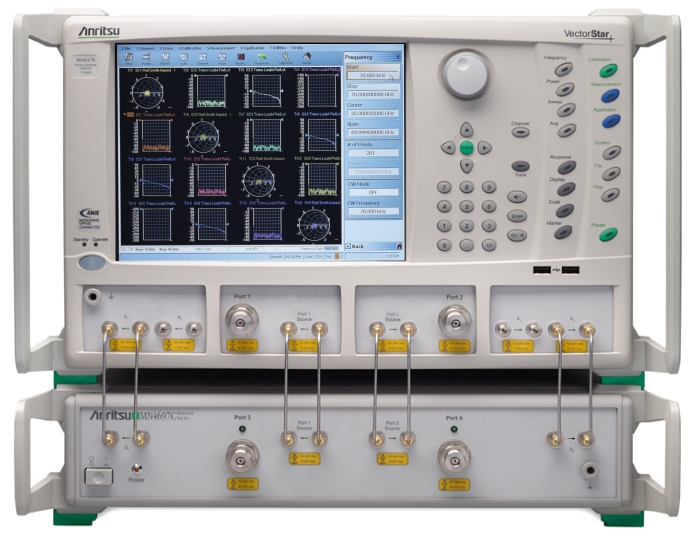
Task: Click the keypad Enter key
Action: click(x=517, y=216)
